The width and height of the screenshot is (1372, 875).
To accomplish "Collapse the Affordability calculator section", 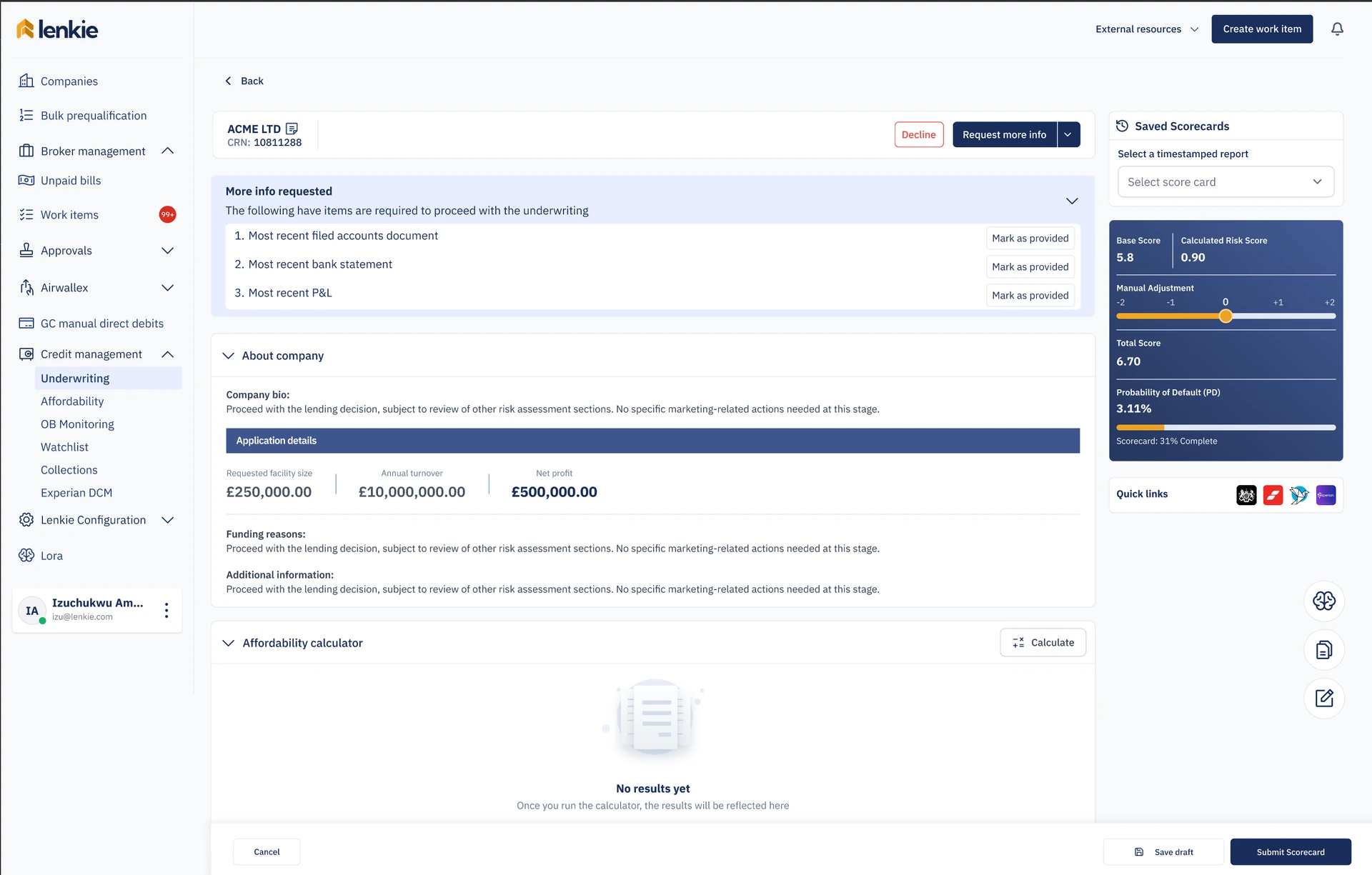I will pos(229,642).
